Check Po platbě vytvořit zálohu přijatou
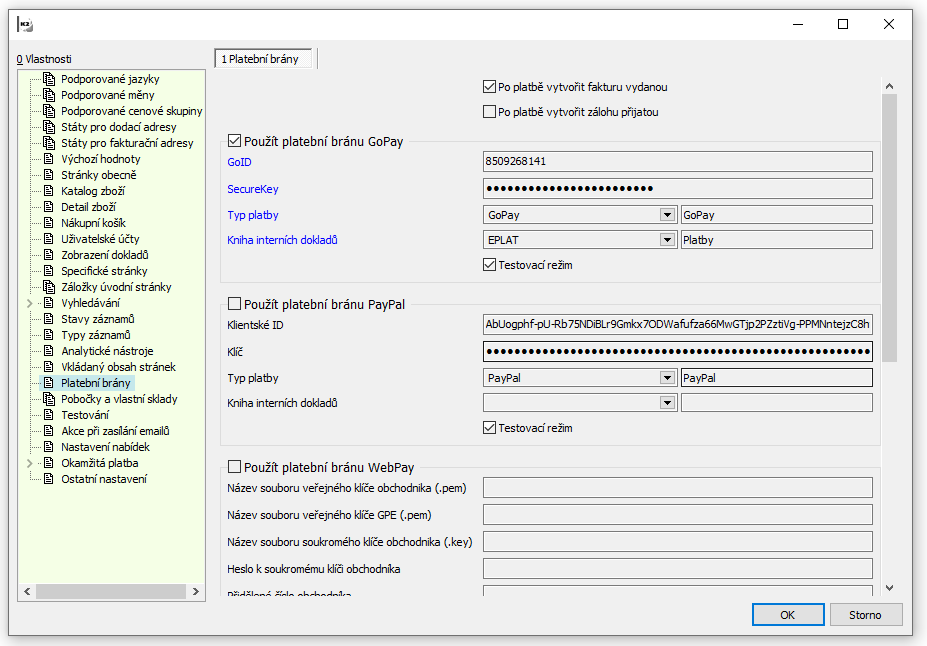 click(x=489, y=112)
